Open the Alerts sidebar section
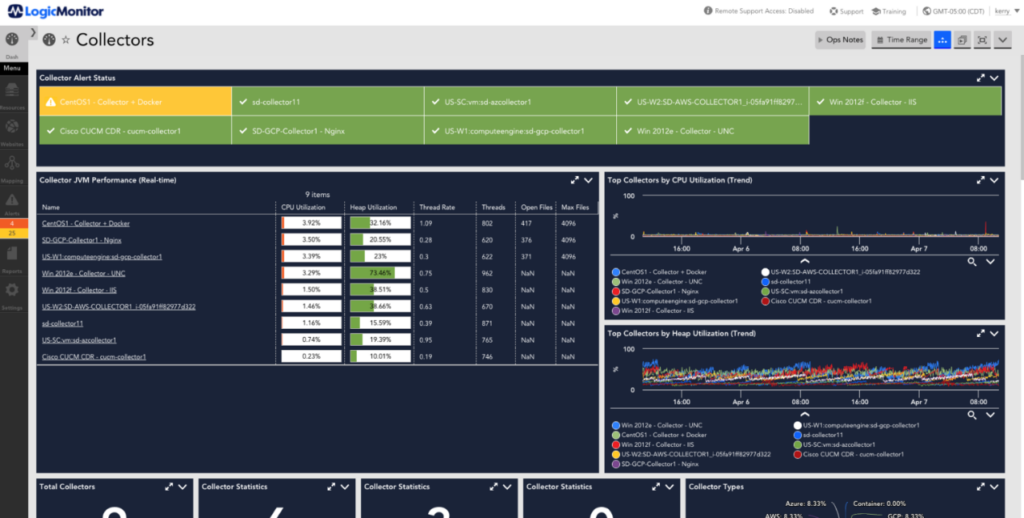 [x=12, y=203]
